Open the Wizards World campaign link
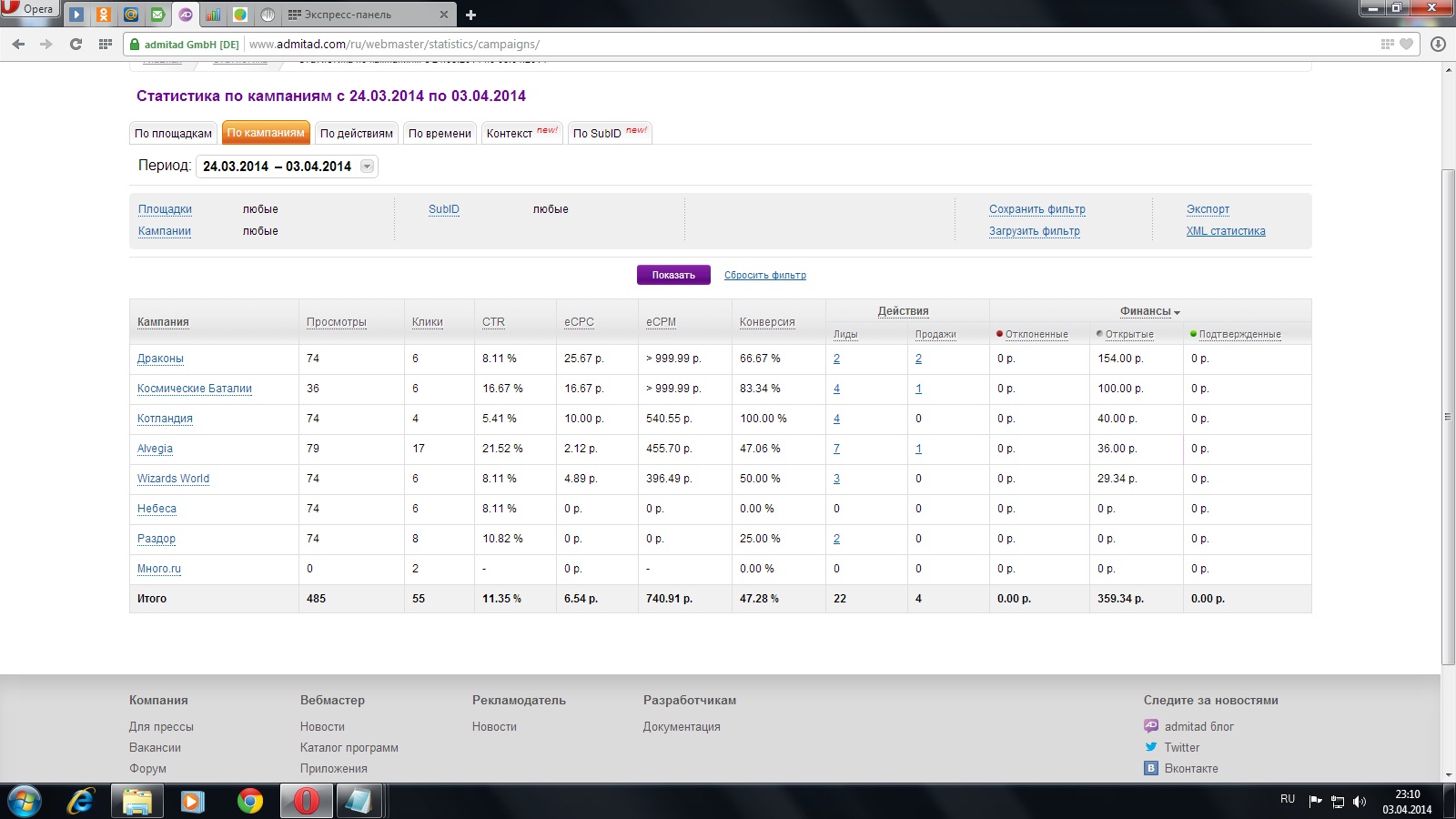Screen dimensions: 1456x819 (173, 479)
